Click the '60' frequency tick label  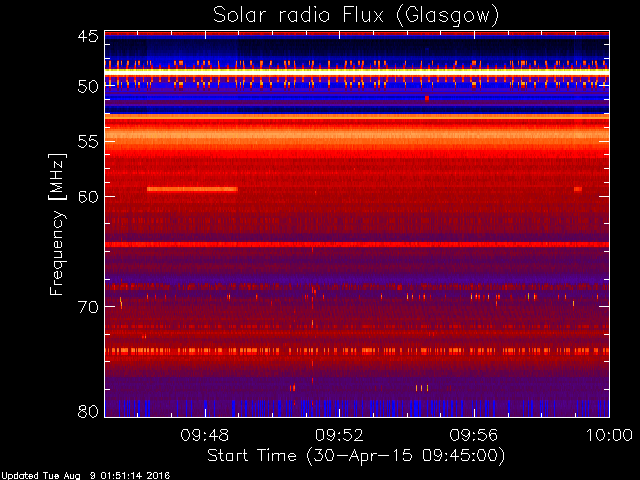88,196
